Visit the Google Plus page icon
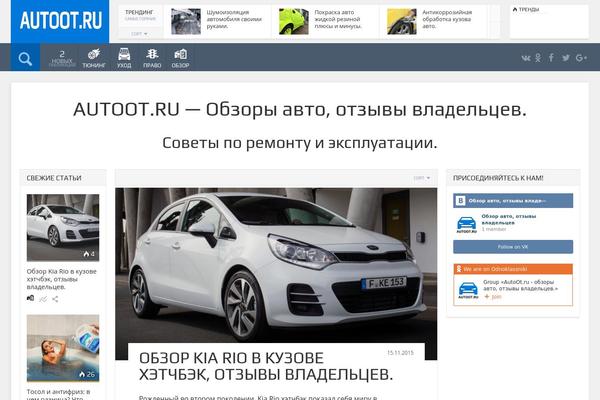Viewport: 600px width, 400px height. click(581, 58)
